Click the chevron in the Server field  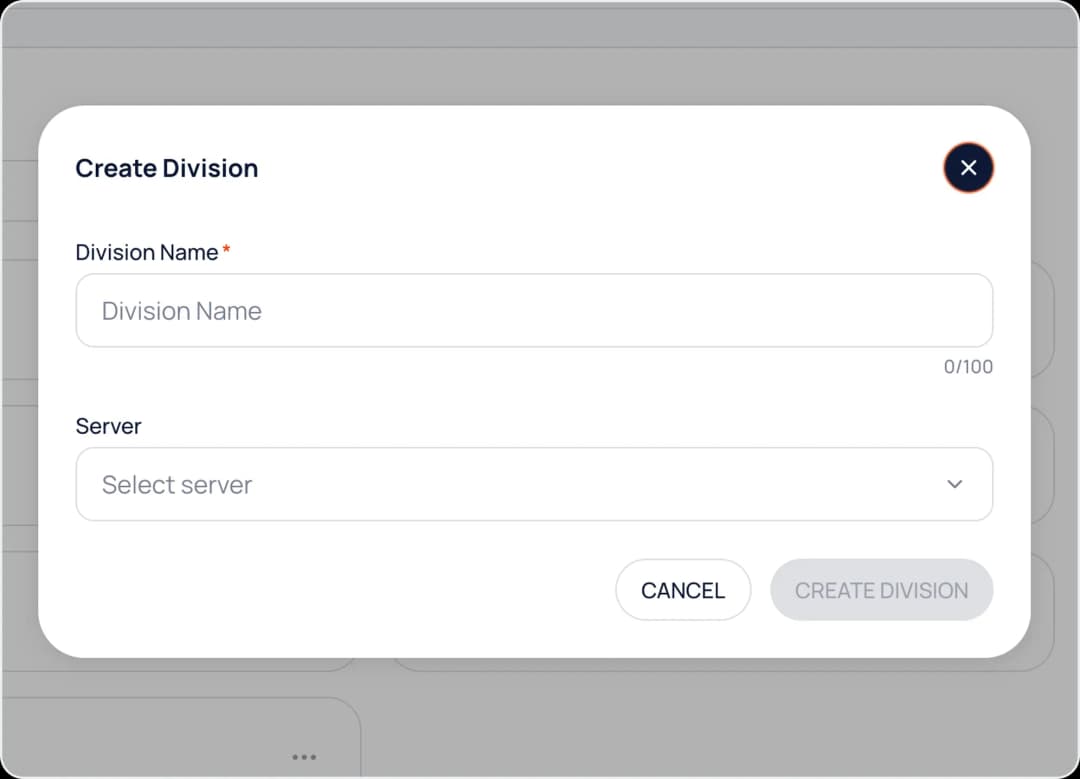(x=954, y=484)
